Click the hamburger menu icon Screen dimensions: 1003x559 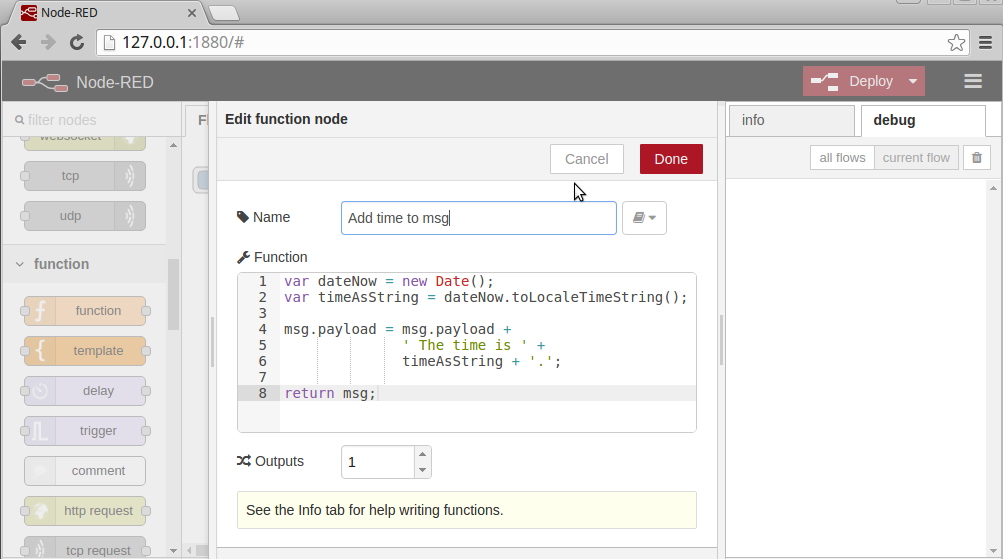pos(972,82)
